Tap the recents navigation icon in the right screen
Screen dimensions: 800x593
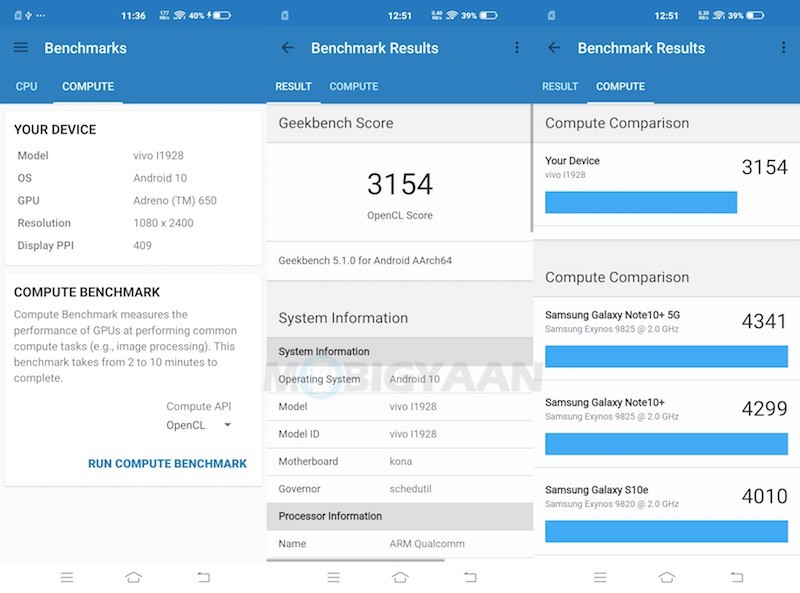coord(601,577)
